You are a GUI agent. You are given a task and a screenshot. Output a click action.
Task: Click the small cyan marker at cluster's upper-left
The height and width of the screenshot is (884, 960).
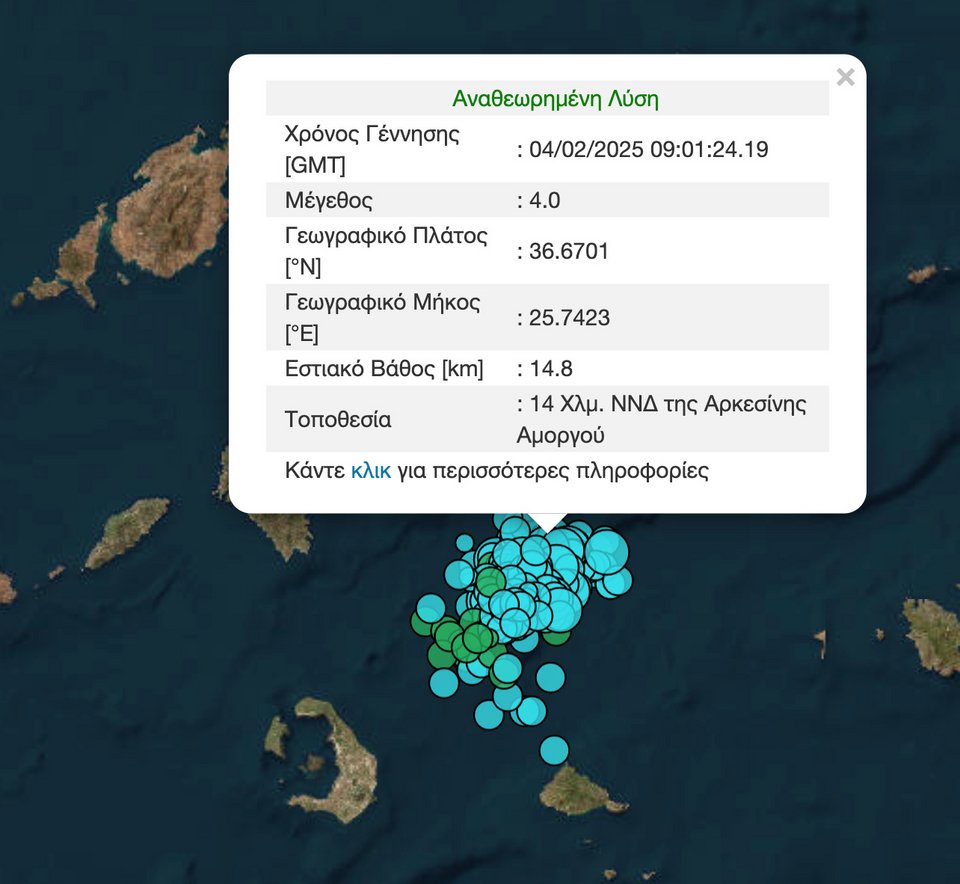click(x=464, y=543)
